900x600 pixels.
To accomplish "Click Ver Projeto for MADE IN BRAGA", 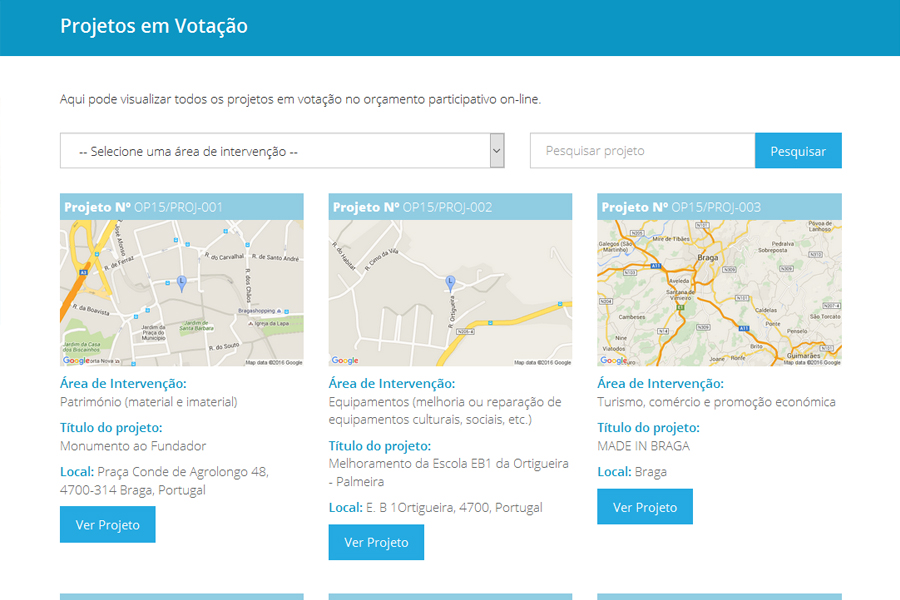I will pyautogui.click(x=645, y=507).
